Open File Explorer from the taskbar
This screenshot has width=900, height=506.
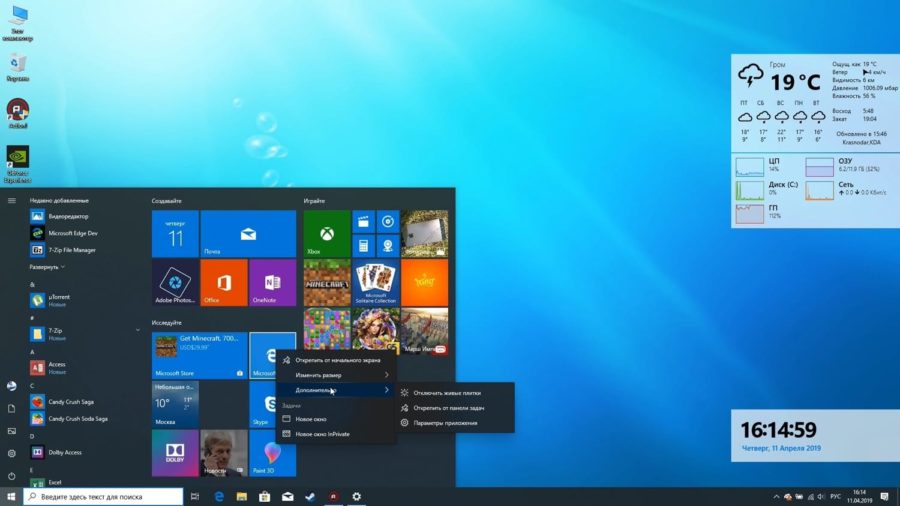242,496
